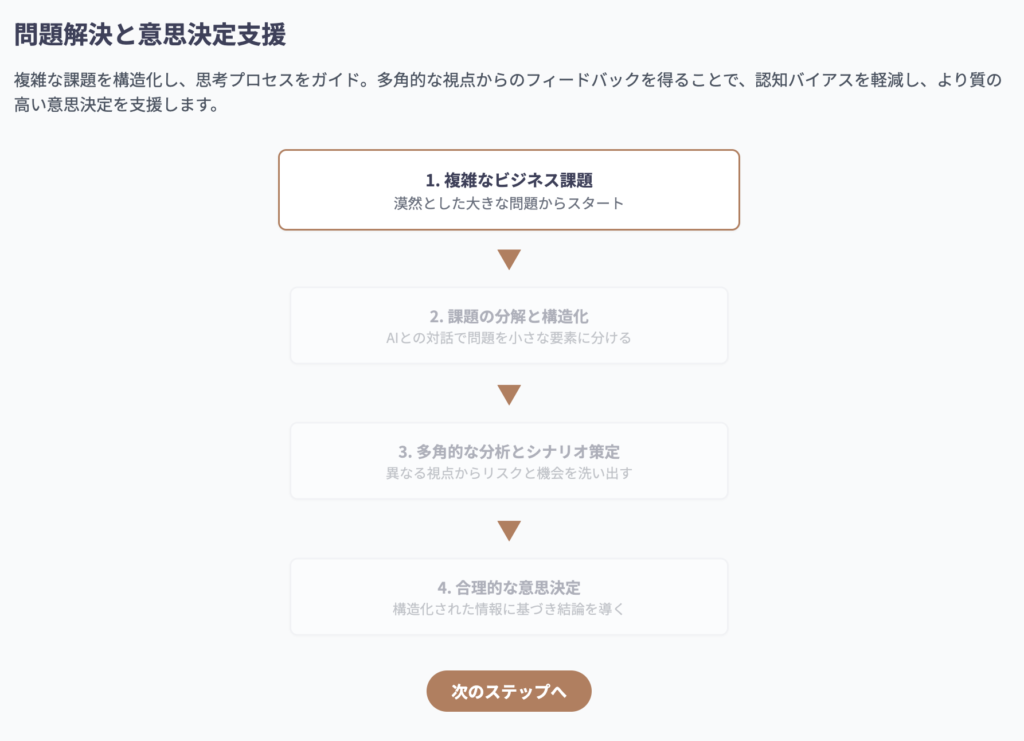This screenshot has width=1024, height=741.
Task: Click the description's second line 高い意思決定を支援します
Action: pyautogui.click(x=116, y=104)
